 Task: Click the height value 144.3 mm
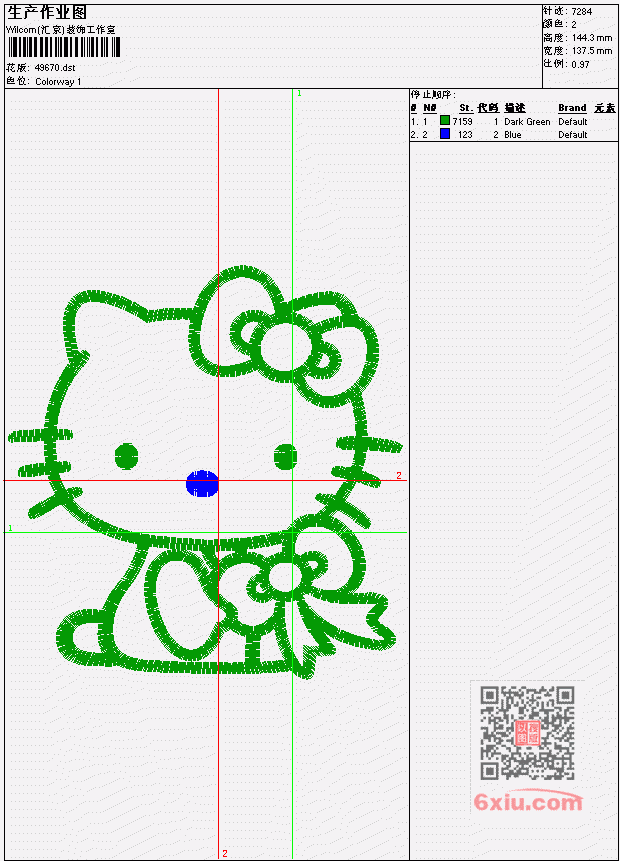pos(592,38)
